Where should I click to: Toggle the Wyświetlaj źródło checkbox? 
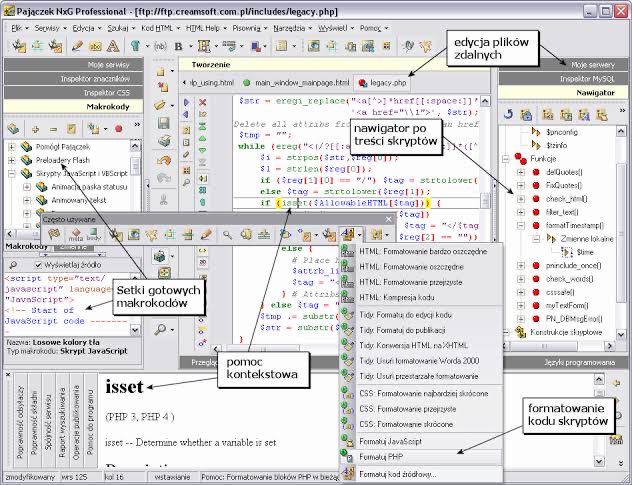point(38,265)
